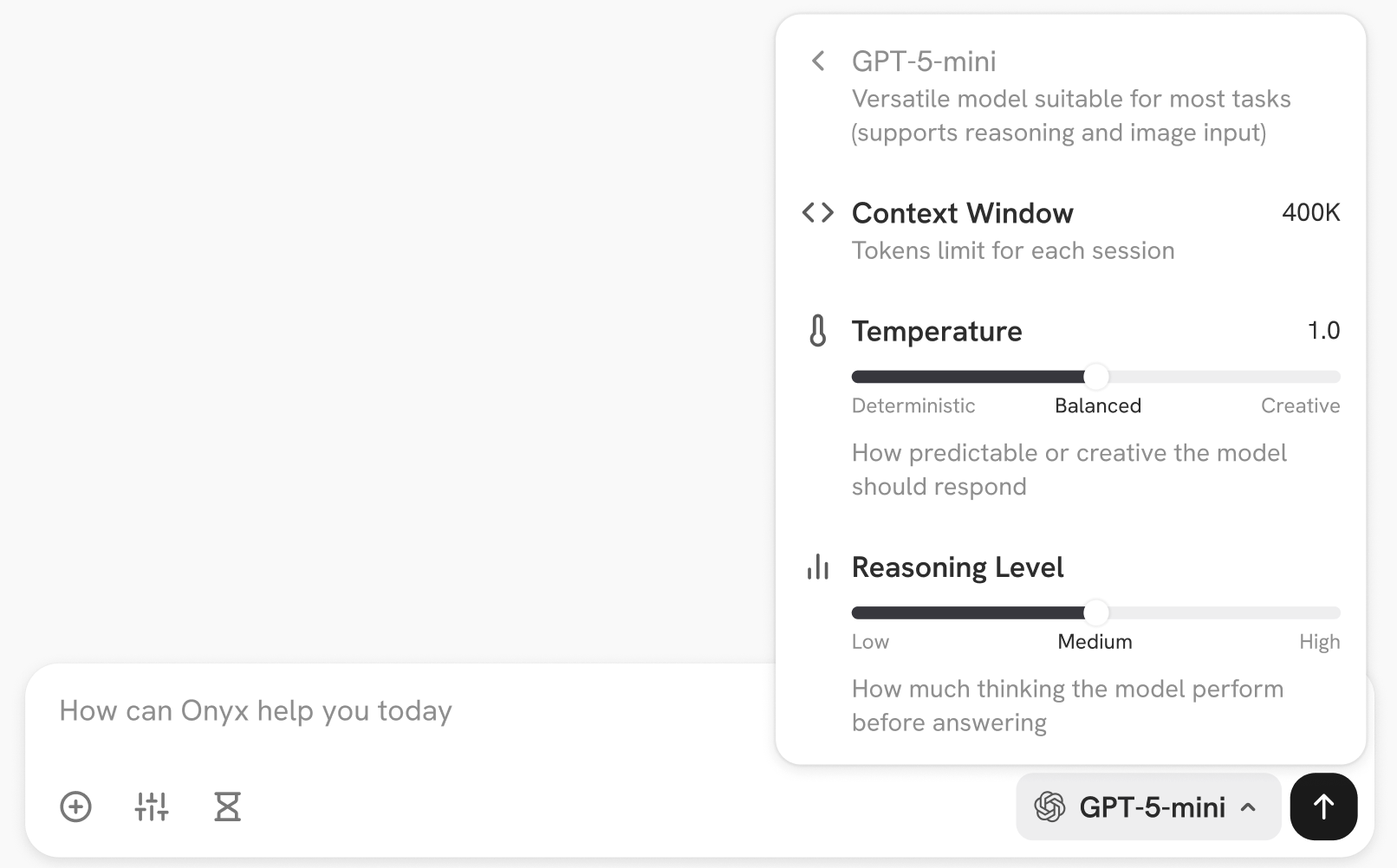Image resolution: width=1397 pixels, height=868 pixels.
Task: Click the back chevron beside GPT-5-mini
Action: click(x=818, y=62)
